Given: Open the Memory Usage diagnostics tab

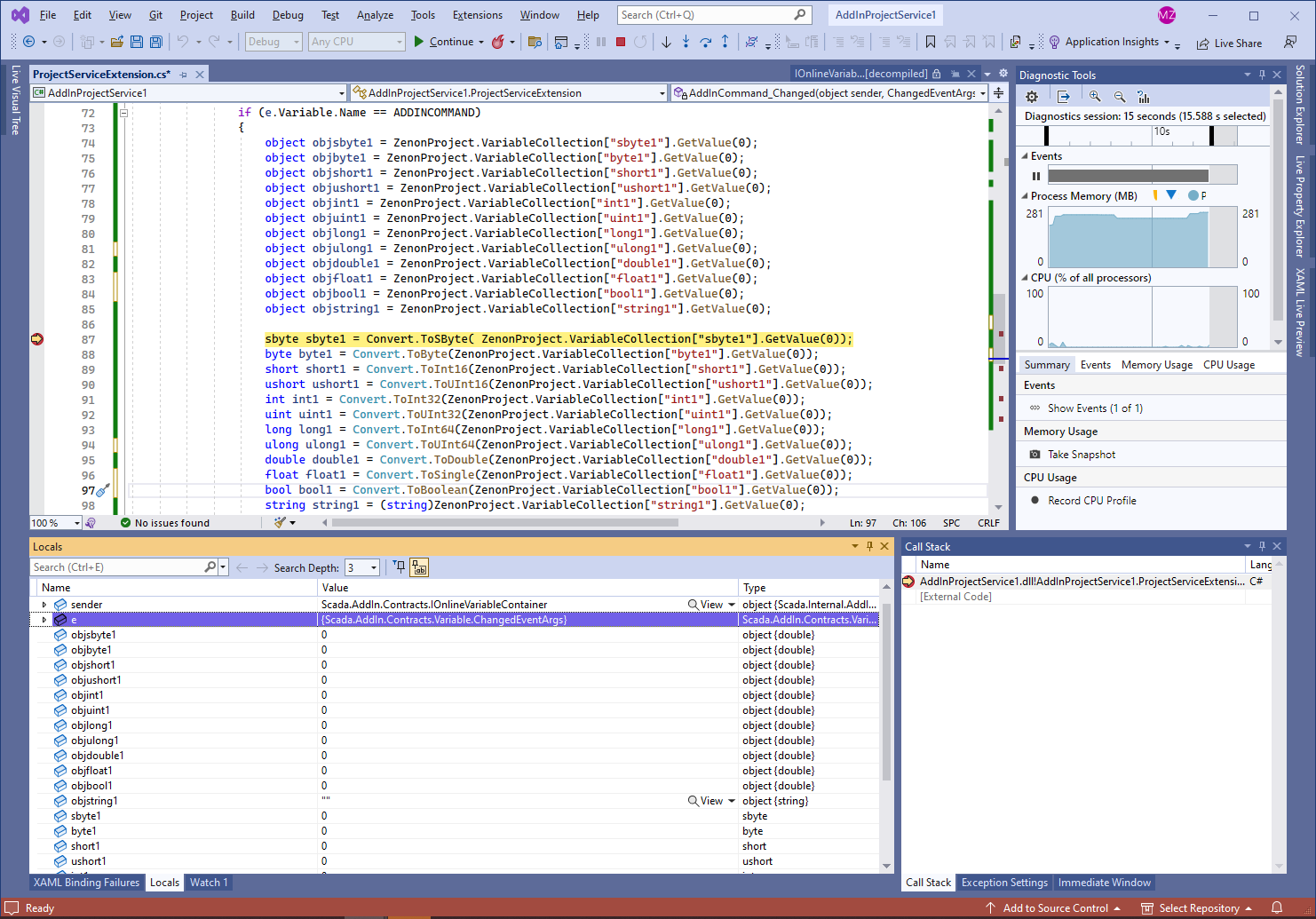Looking at the screenshot, I should [x=1156, y=365].
